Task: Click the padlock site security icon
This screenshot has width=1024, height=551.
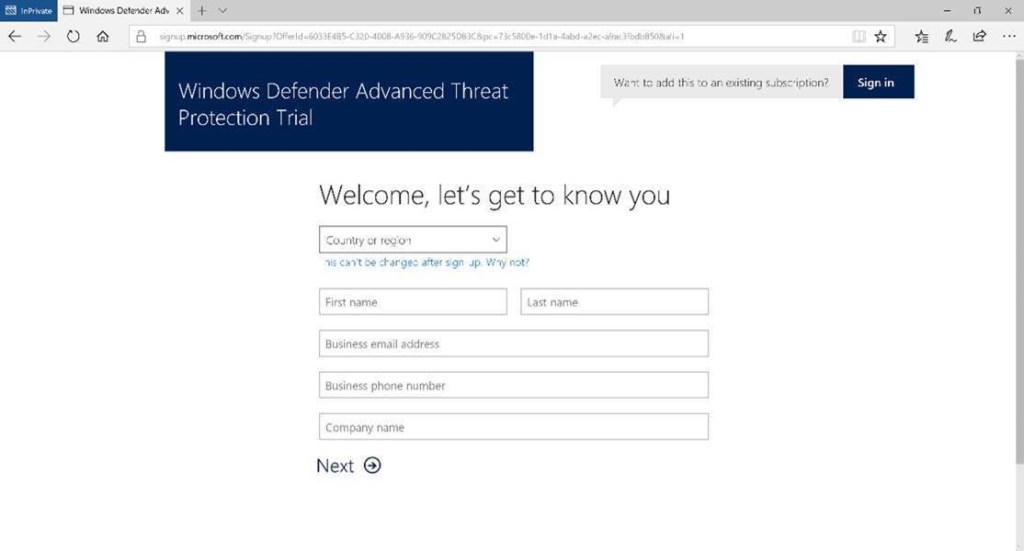Action: (141, 37)
